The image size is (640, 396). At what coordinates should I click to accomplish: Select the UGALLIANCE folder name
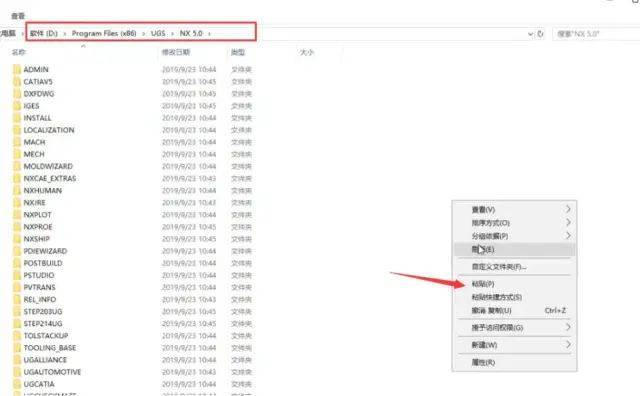[x=45, y=360]
